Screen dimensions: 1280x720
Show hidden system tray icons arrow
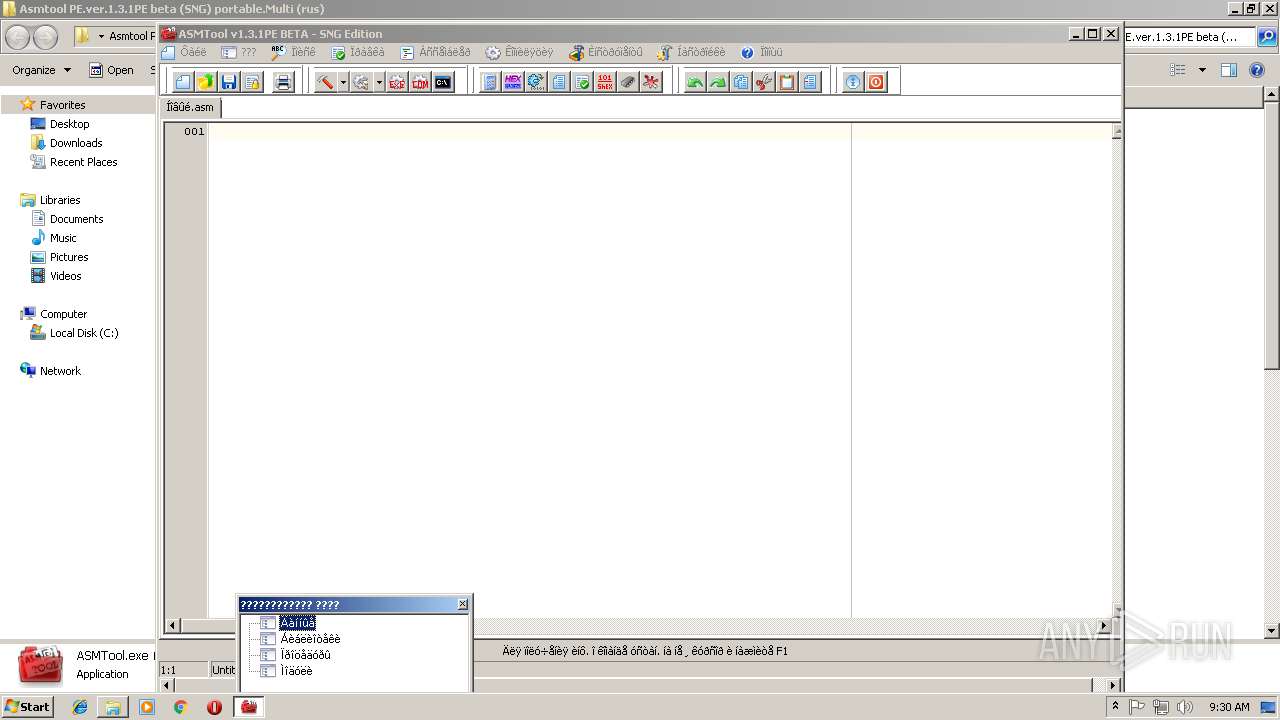point(1115,707)
